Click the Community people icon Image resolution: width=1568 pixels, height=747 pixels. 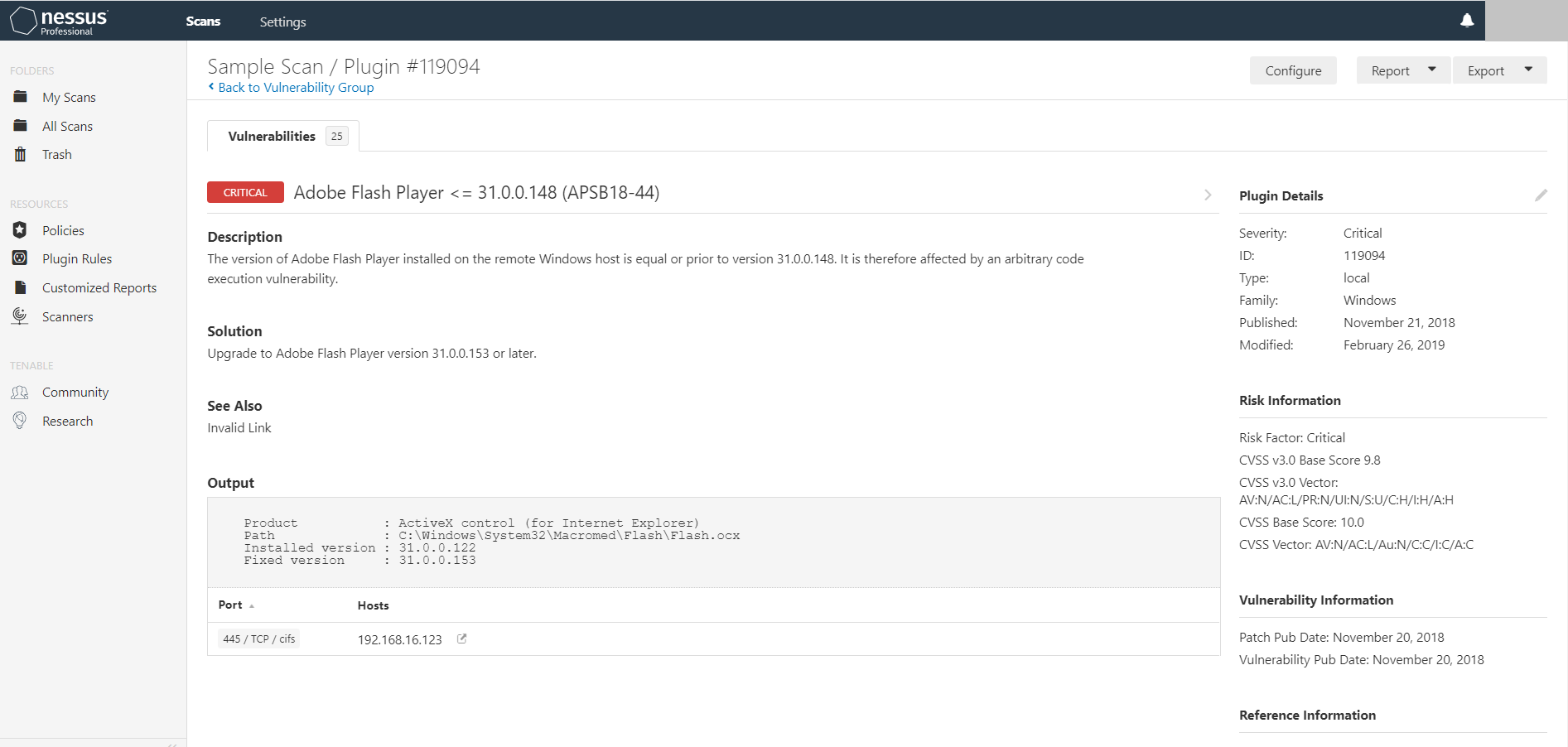[21, 392]
